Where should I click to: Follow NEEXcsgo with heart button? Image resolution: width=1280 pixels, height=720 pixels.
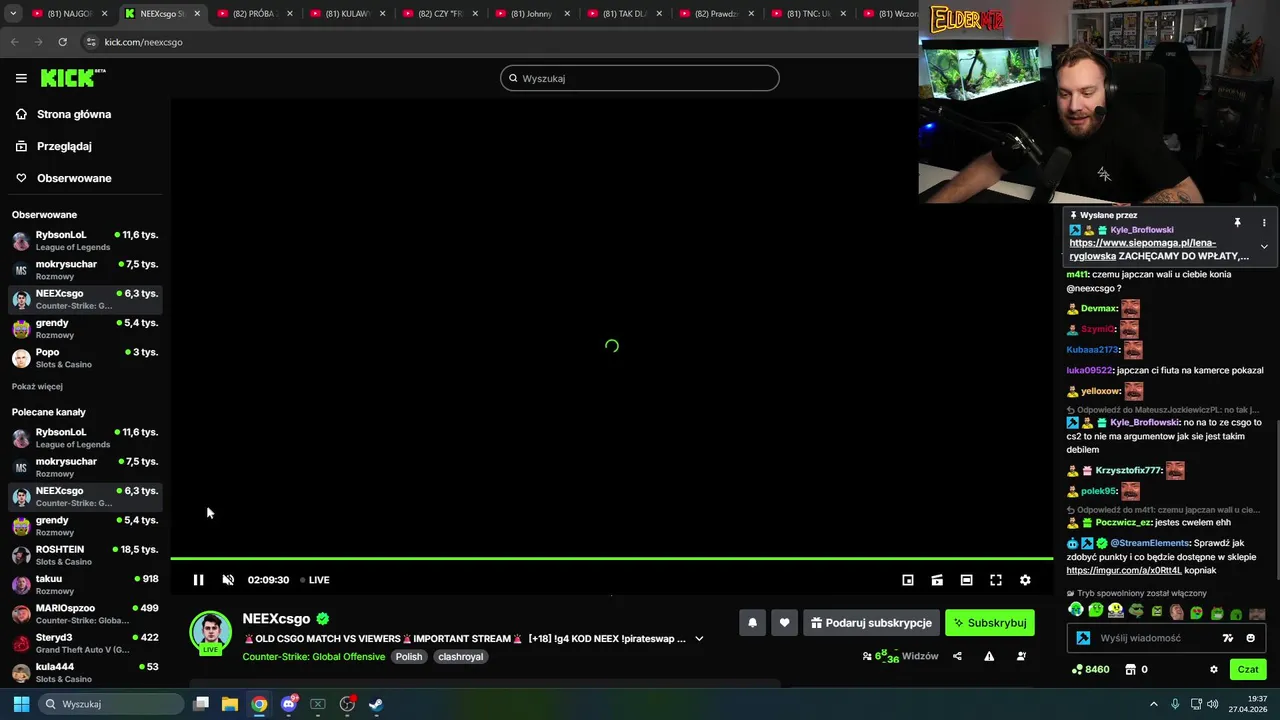point(784,623)
